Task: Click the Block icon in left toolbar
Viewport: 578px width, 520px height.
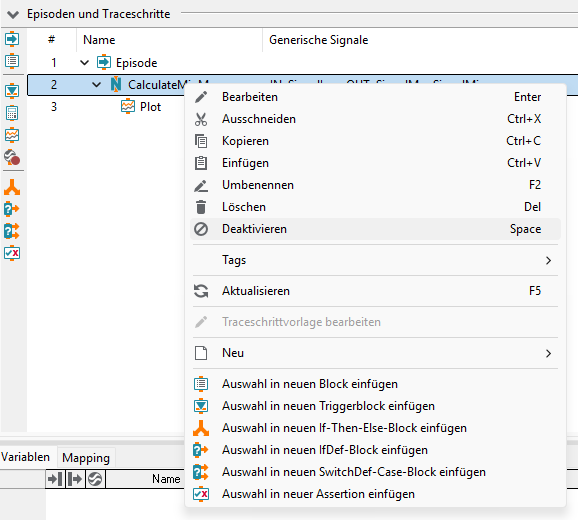Action: click(x=12, y=61)
